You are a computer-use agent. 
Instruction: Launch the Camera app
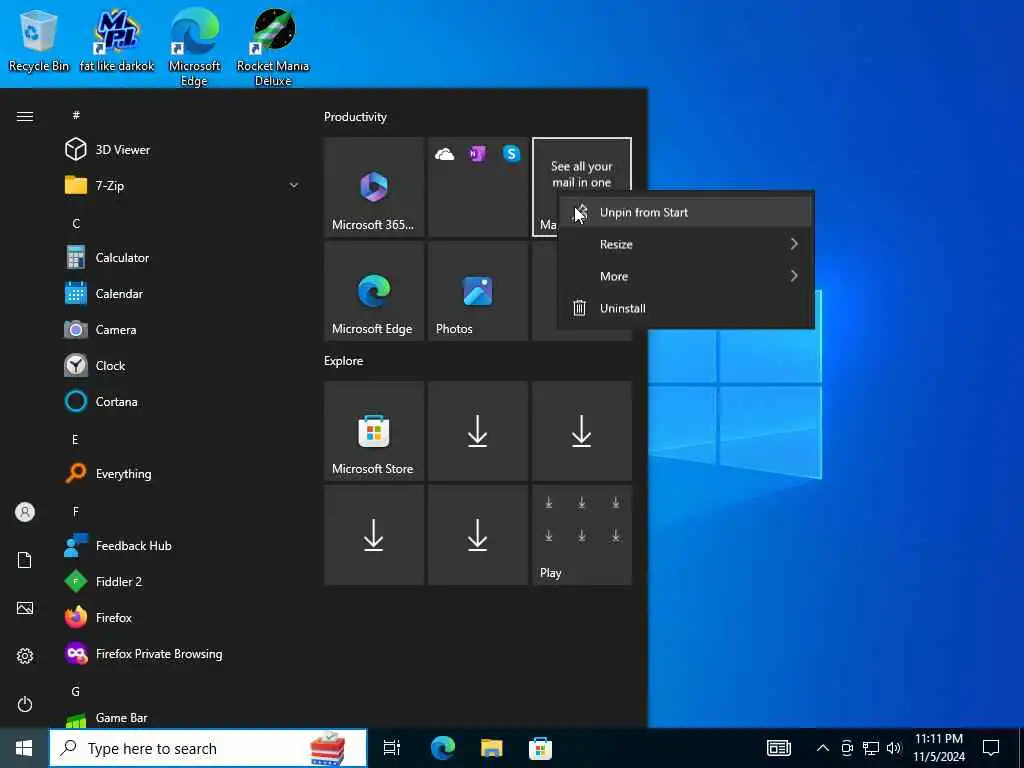(x=183, y=329)
